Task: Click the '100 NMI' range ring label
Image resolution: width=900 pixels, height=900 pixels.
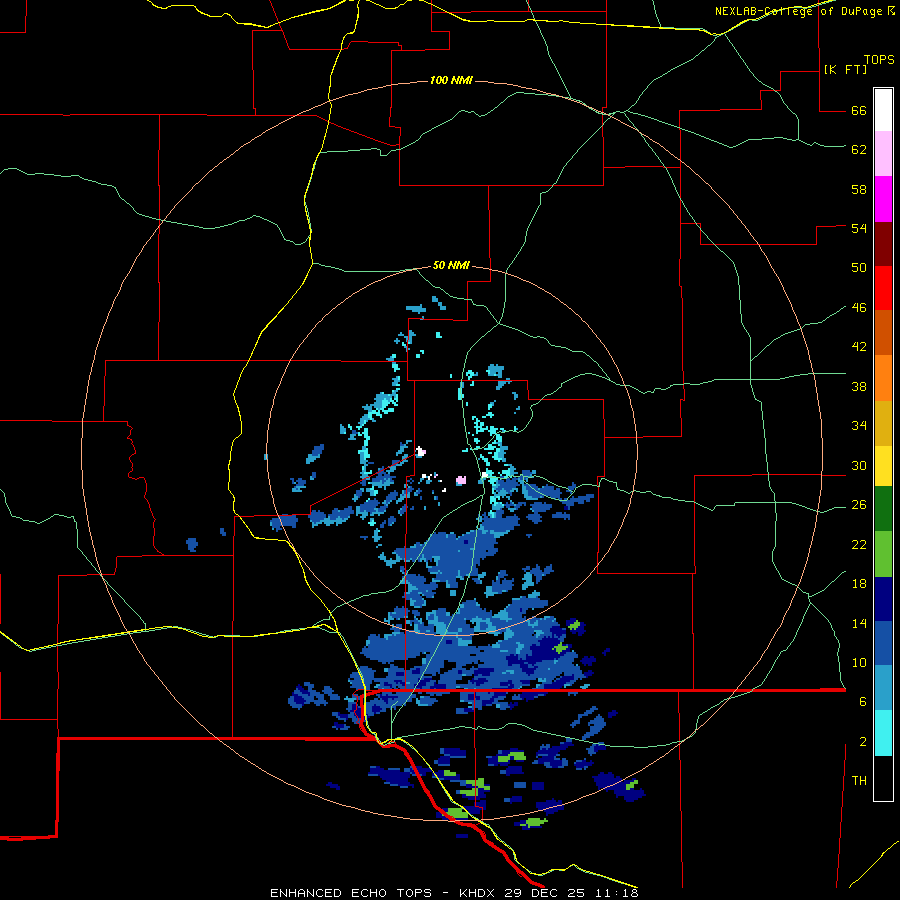Action: 451,80
